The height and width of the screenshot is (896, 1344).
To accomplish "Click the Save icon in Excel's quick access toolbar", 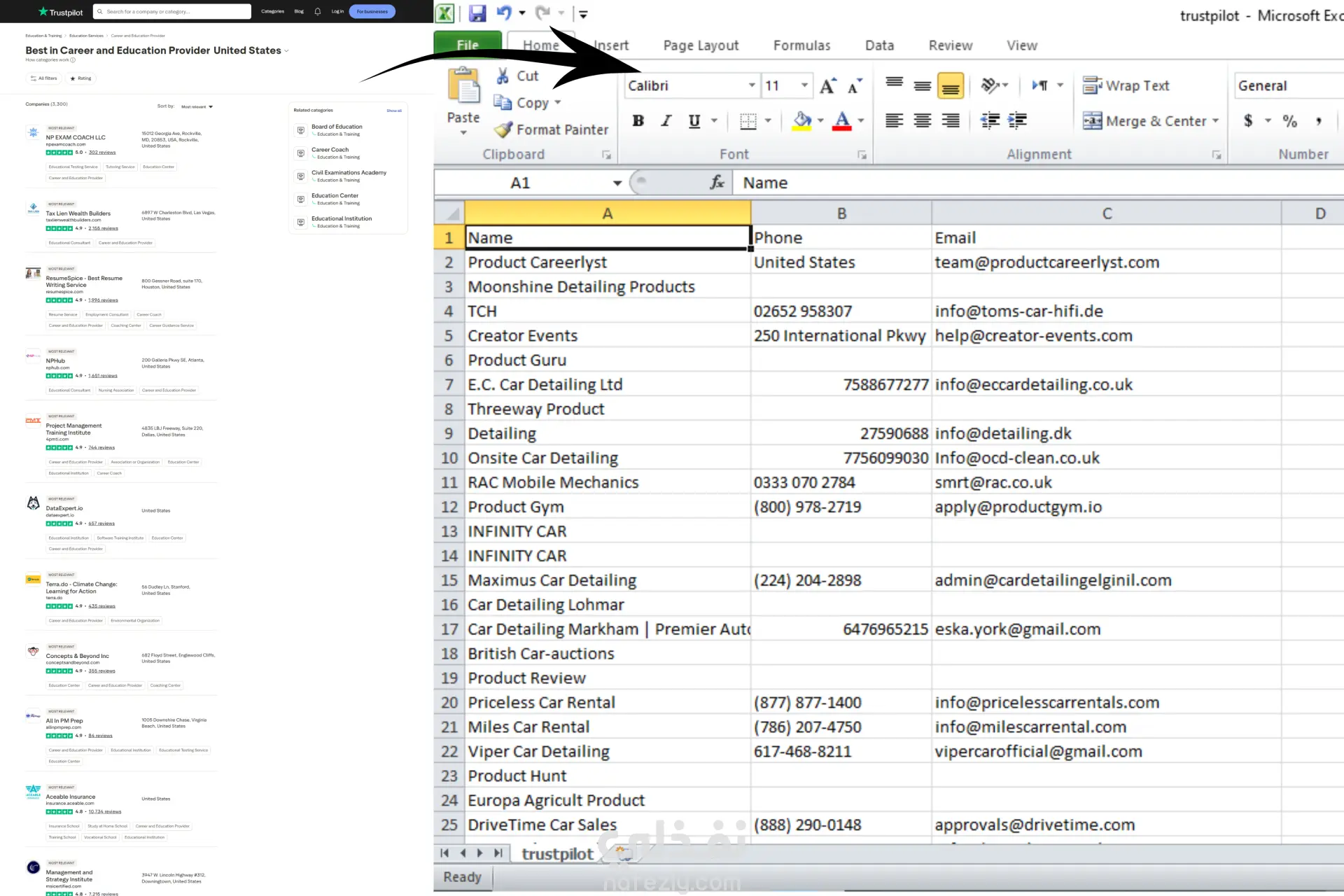I will pyautogui.click(x=477, y=13).
